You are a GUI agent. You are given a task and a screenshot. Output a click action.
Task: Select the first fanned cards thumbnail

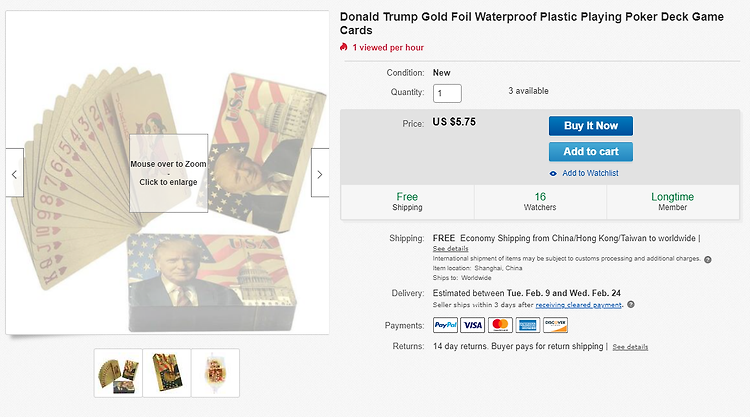pyautogui.click(x=118, y=373)
